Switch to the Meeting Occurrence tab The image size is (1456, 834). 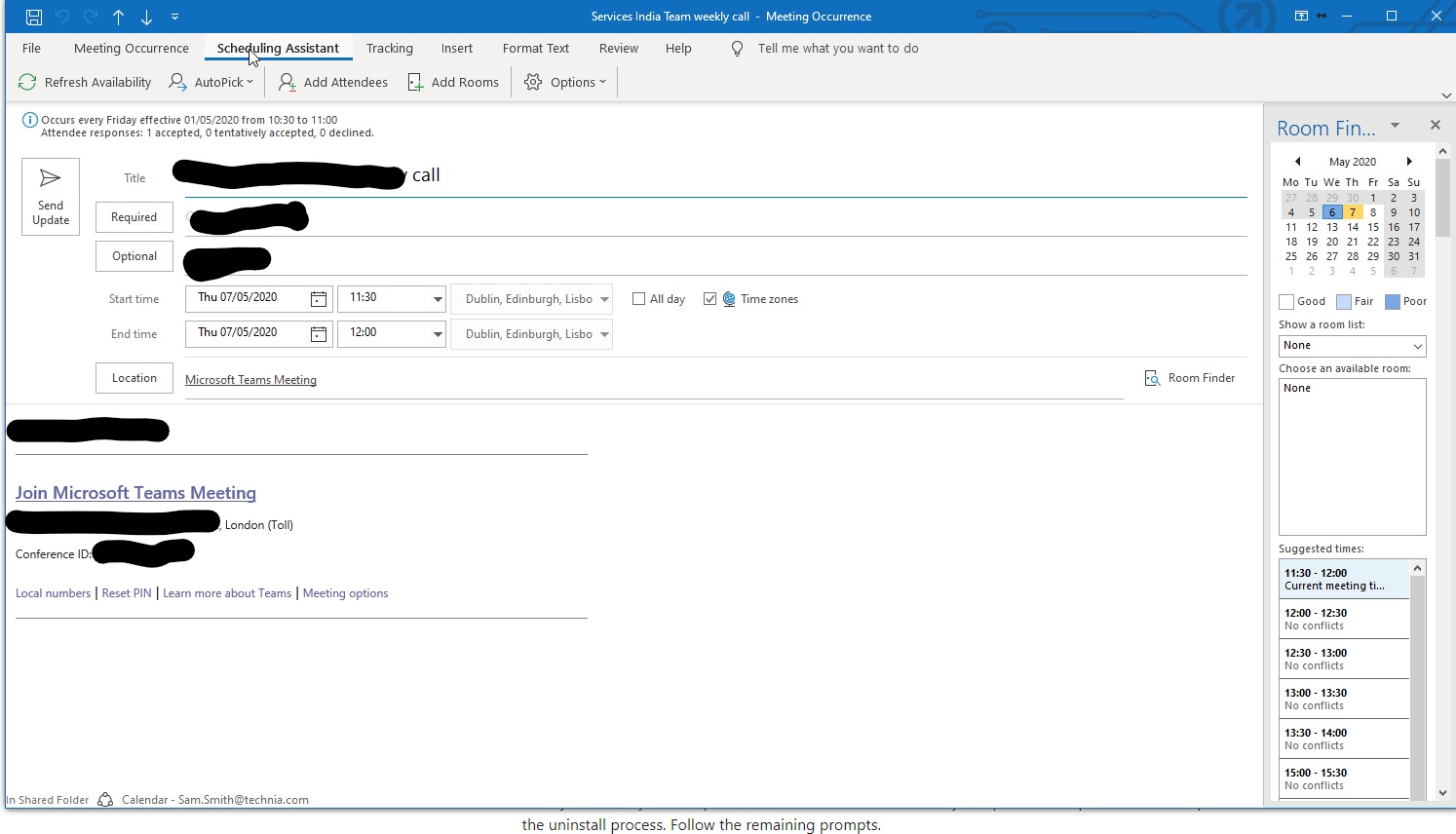[131, 49]
